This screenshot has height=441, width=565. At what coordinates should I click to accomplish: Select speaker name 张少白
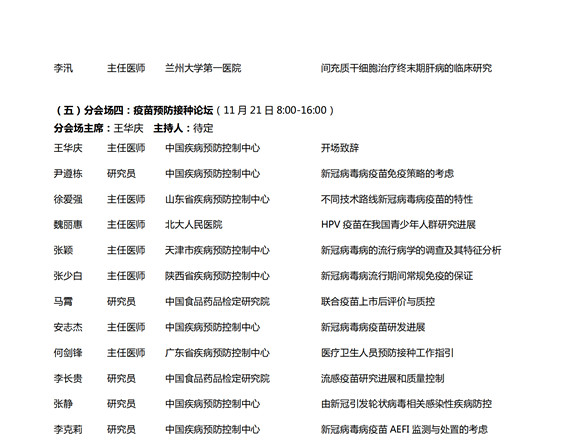tap(68, 276)
